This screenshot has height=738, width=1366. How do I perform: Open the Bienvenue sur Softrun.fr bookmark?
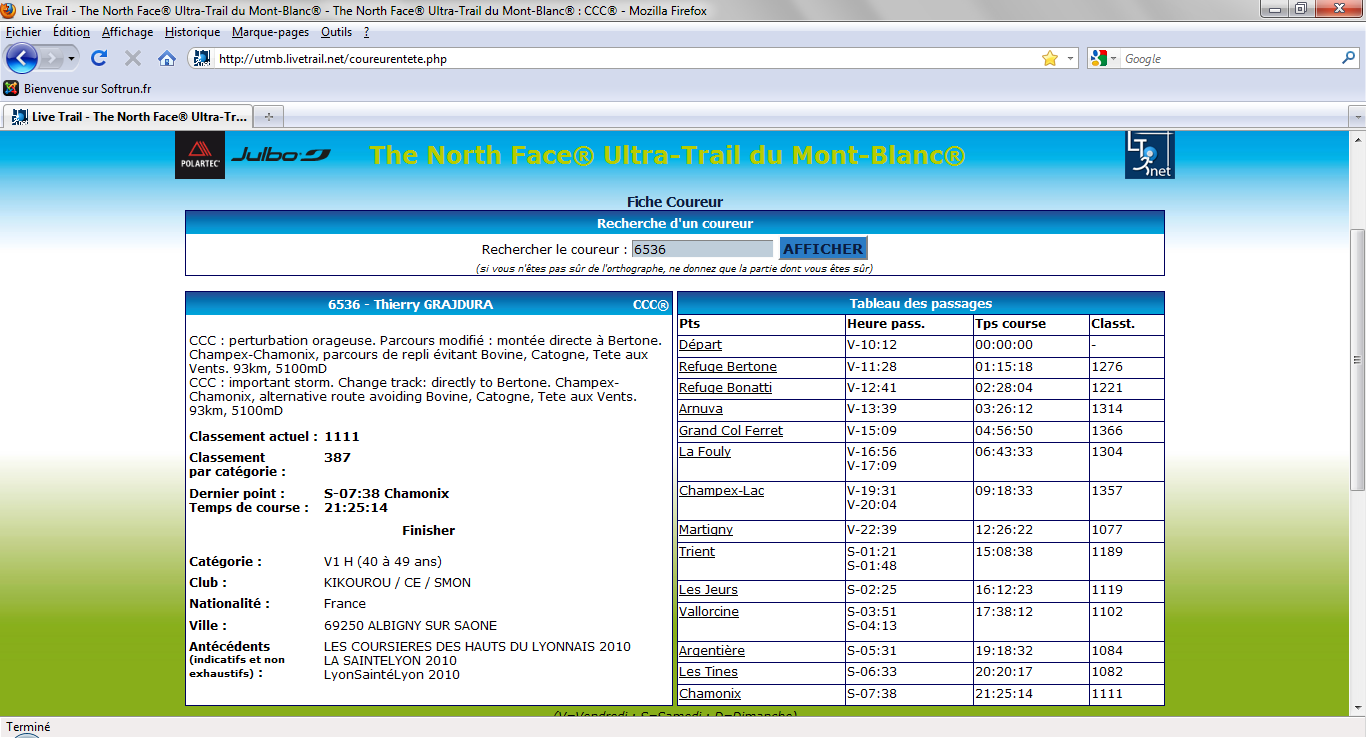(x=78, y=88)
